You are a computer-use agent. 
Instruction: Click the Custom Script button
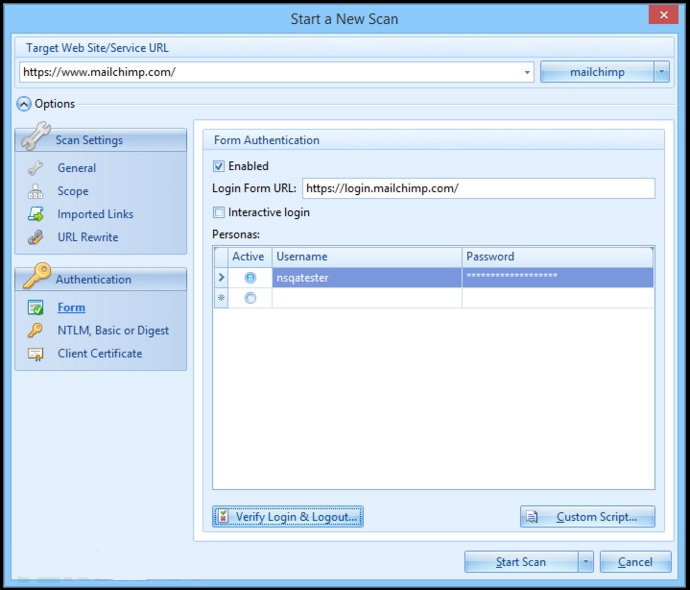click(x=587, y=517)
